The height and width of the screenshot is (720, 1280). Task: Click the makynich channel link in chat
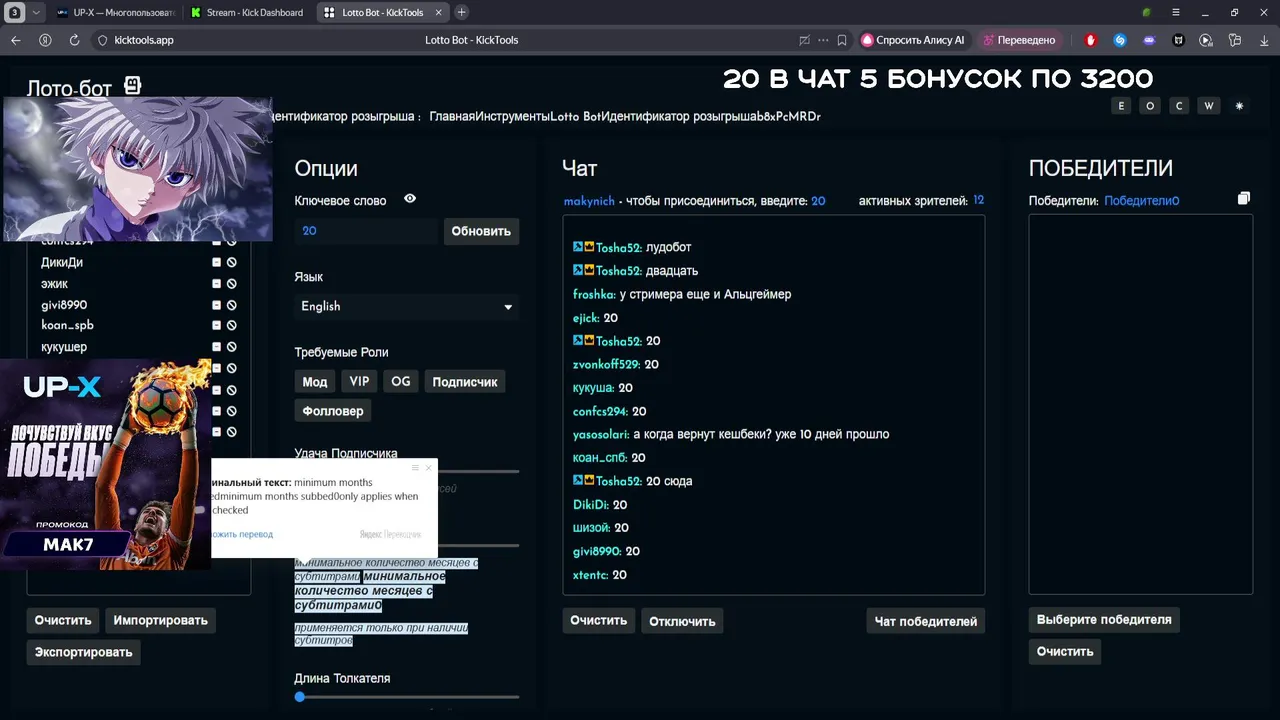589,201
